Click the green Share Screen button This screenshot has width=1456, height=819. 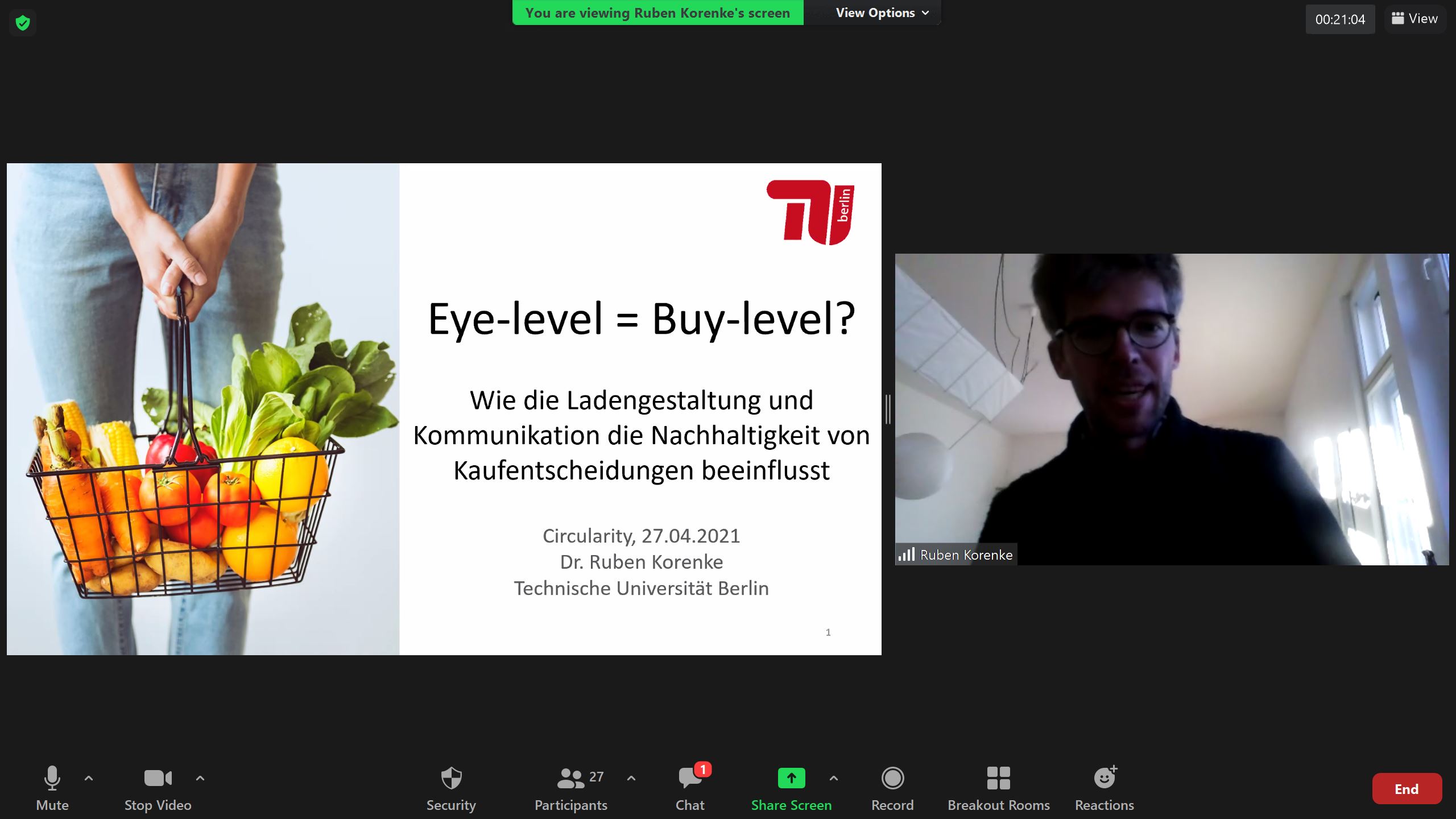pos(791,788)
